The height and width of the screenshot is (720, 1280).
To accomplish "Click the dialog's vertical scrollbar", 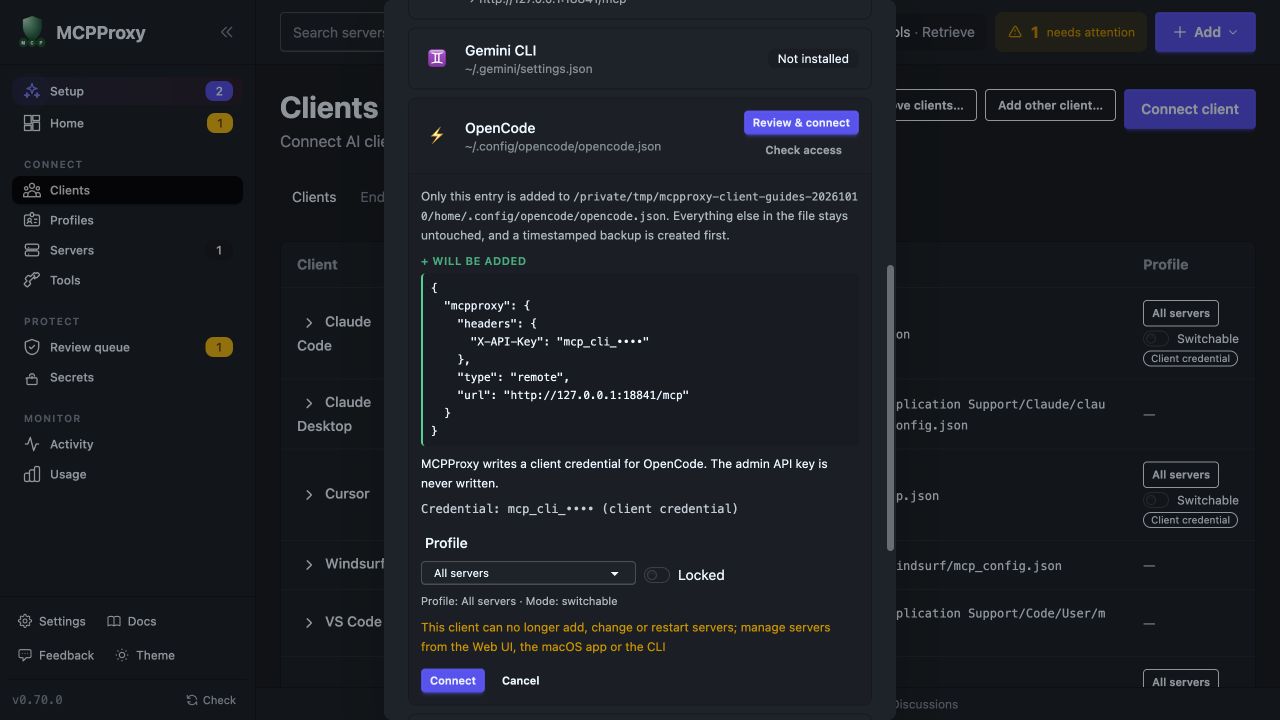I will pyautogui.click(x=890, y=407).
